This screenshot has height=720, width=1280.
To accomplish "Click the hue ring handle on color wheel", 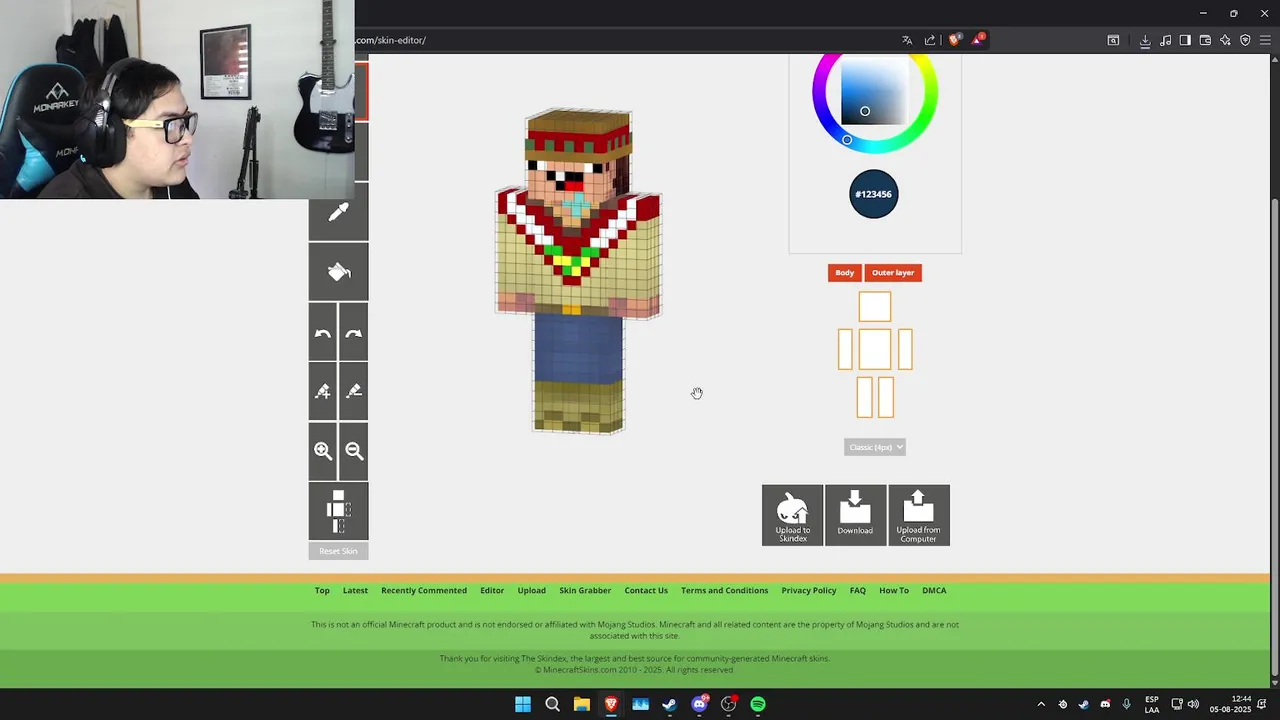I will tap(847, 140).
